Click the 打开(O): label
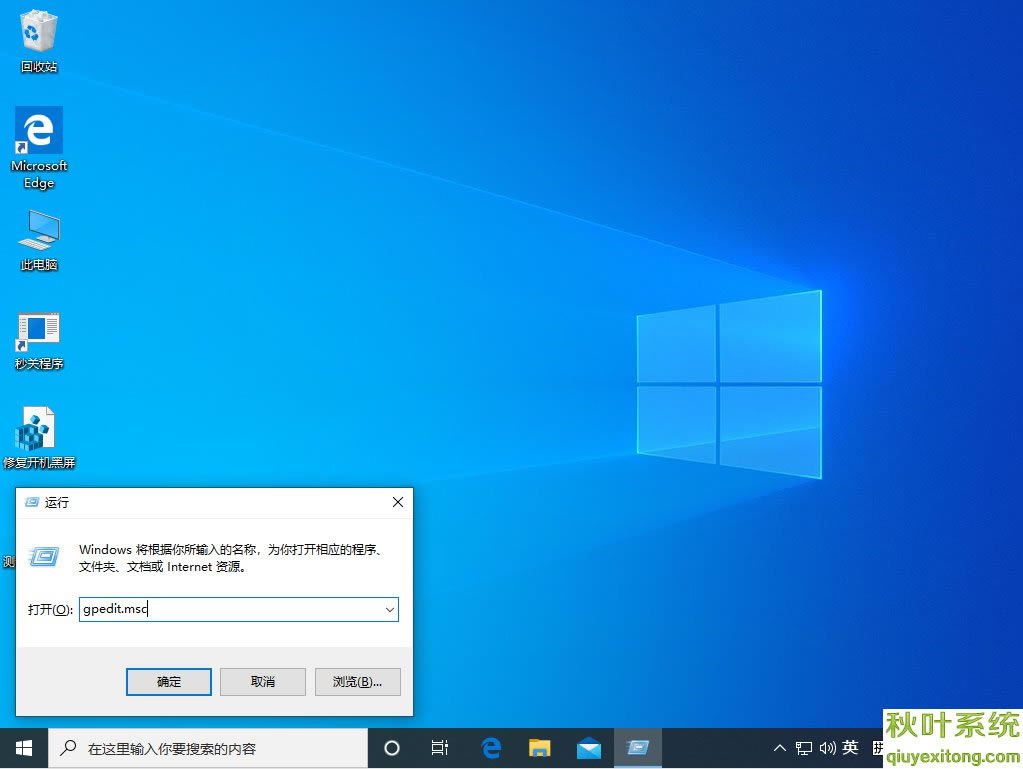 click(50, 610)
